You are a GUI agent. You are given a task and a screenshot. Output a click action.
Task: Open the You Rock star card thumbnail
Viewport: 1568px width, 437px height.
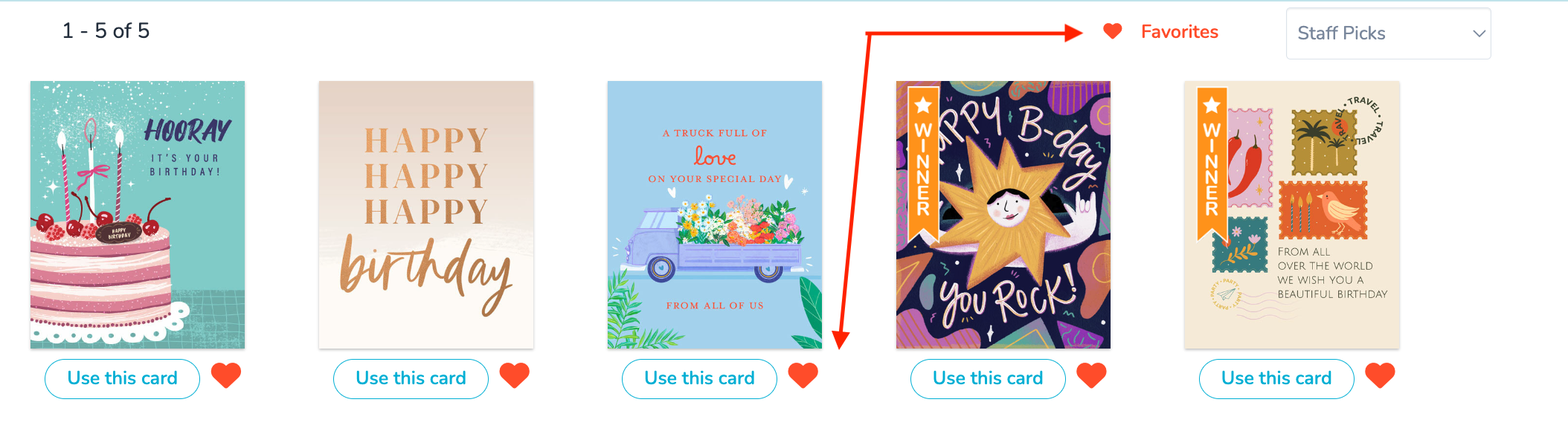pos(1003,215)
